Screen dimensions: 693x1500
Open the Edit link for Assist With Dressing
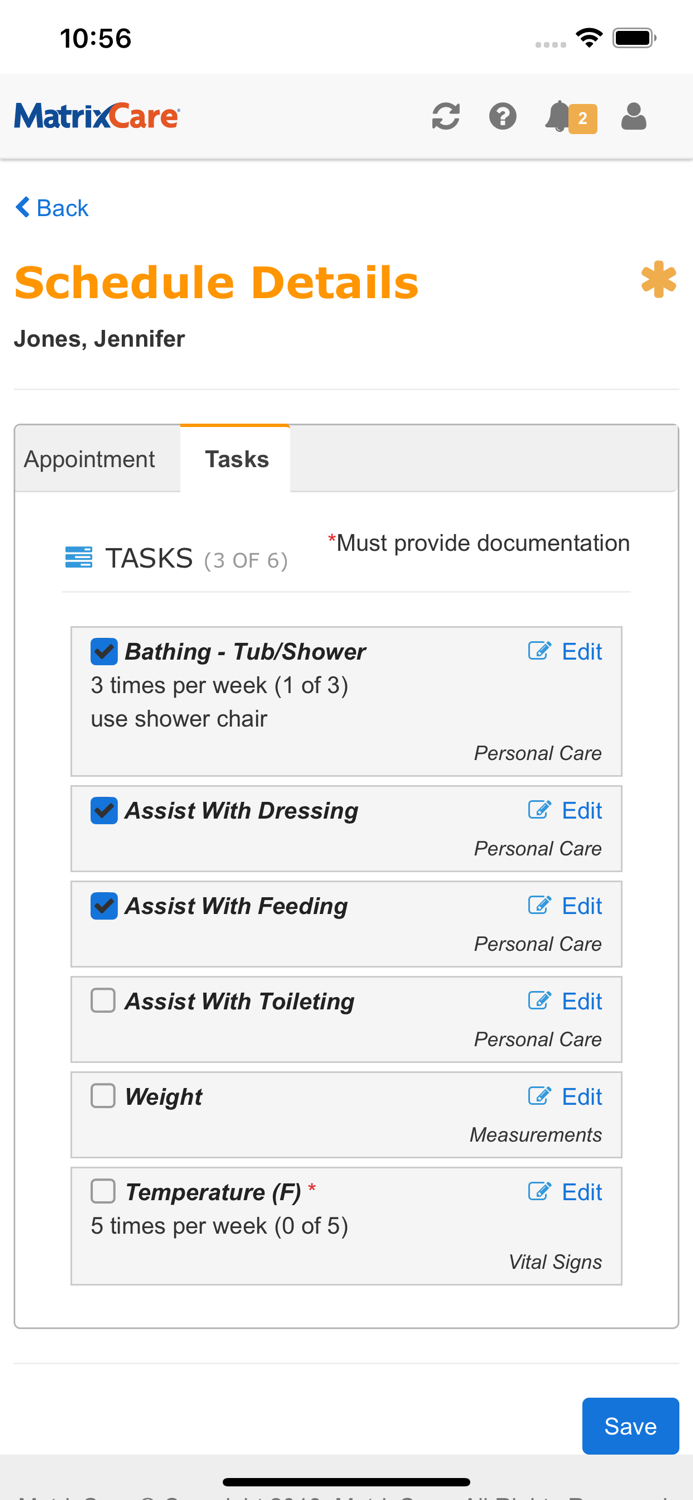pyautogui.click(x=581, y=810)
